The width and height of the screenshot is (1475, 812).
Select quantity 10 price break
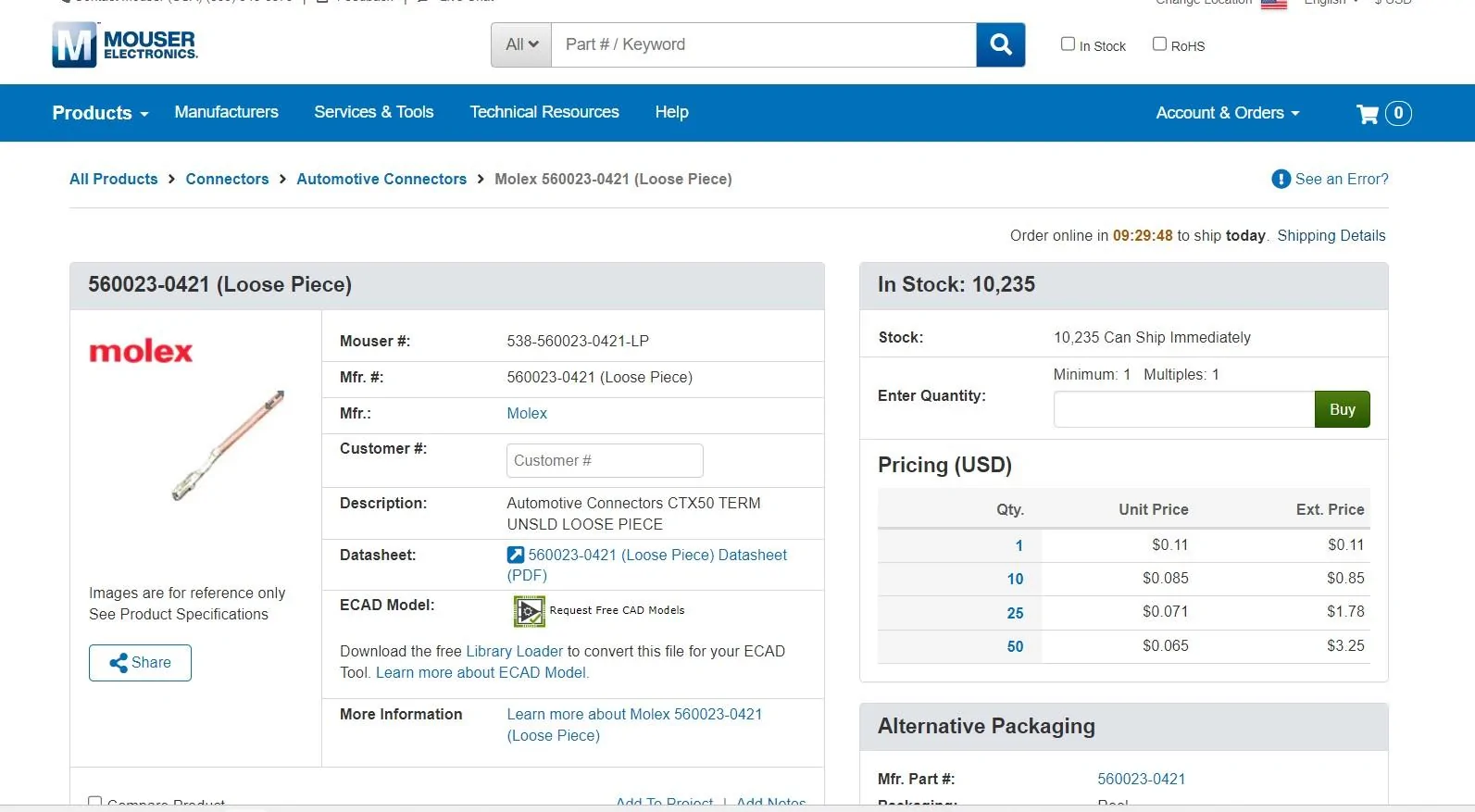(1015, 580)
